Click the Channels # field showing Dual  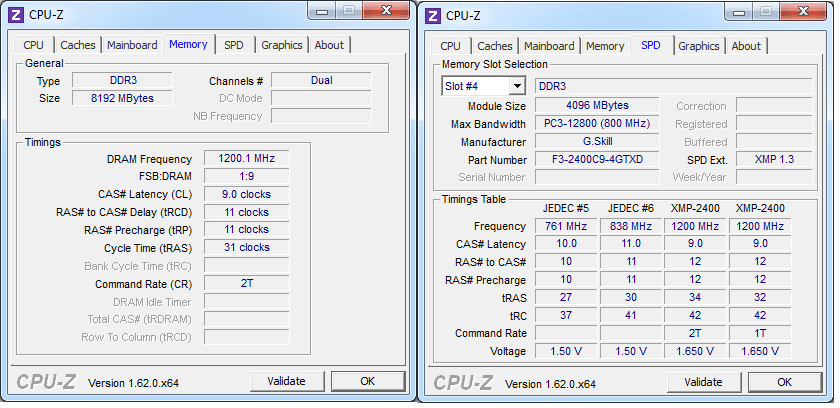pos(321,80)
